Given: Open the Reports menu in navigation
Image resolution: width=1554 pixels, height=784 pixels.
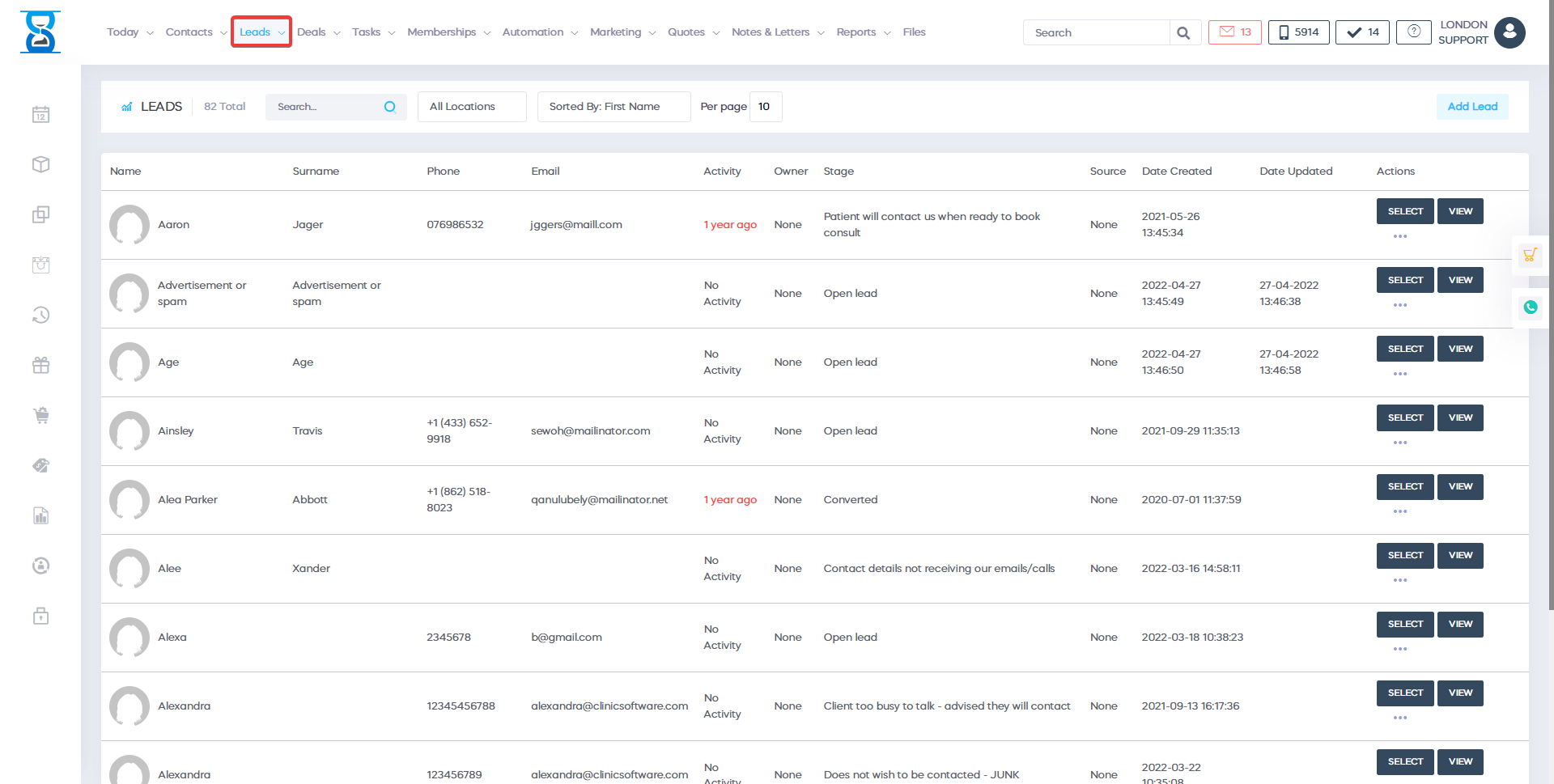Looking at the screenshot, I should point(863,32).
